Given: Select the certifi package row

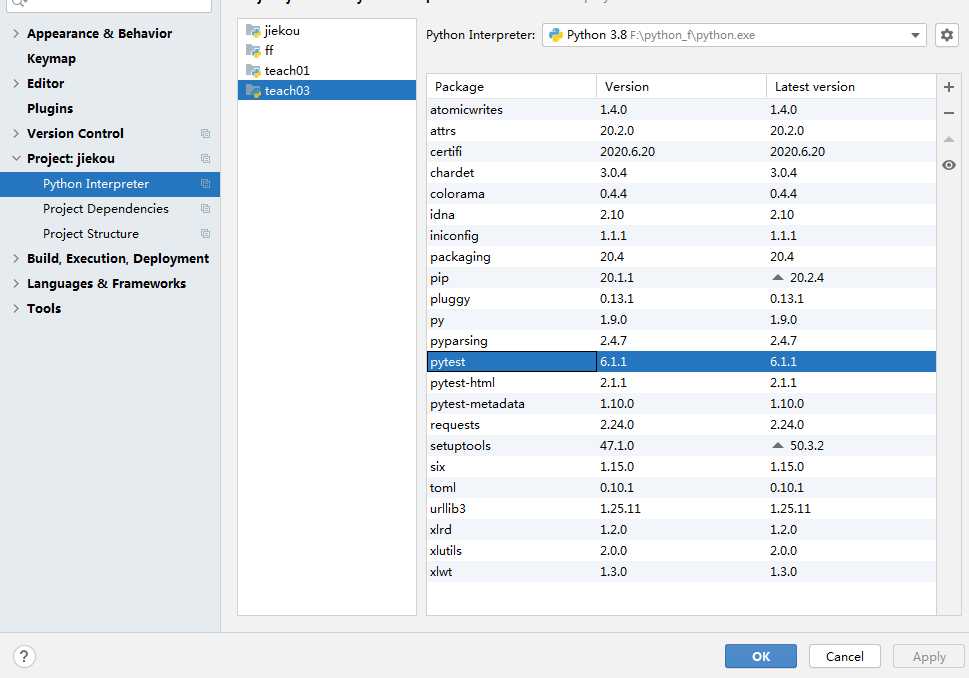Looking at the screenshot, I should [681, 151].
